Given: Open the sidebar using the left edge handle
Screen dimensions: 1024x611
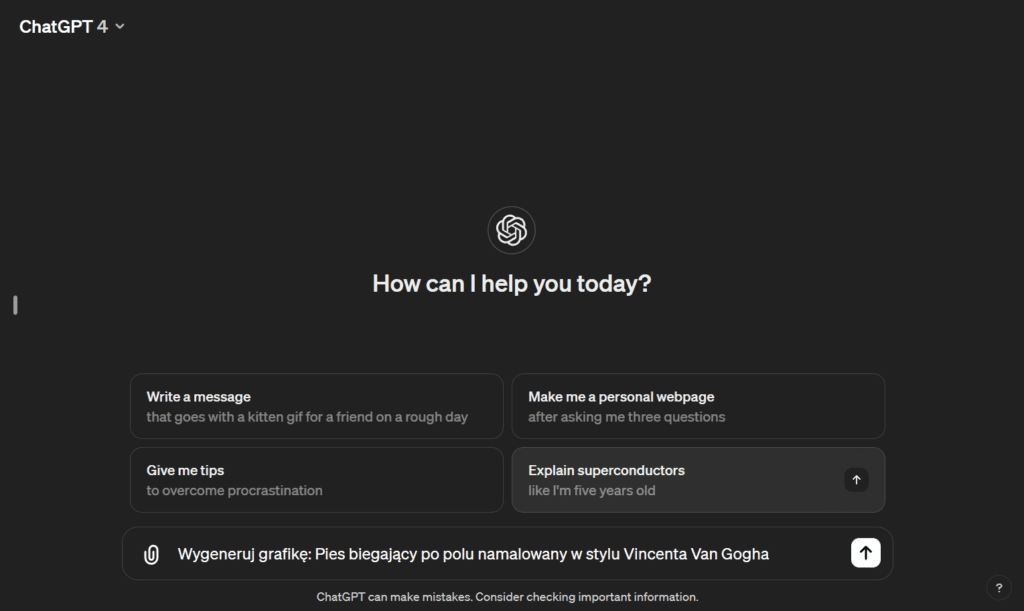Looking at the screenshot, I should [15, 305].
